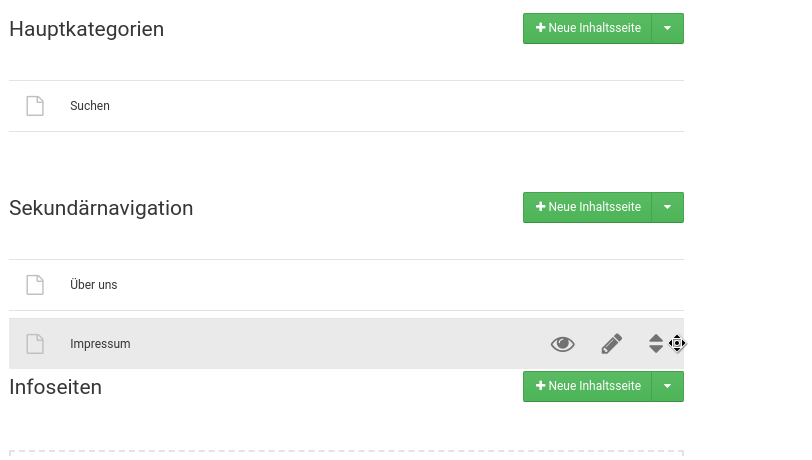
Task: Expand the dropdown arrow in Hauptkategorien
Action: tap(667, 28)
